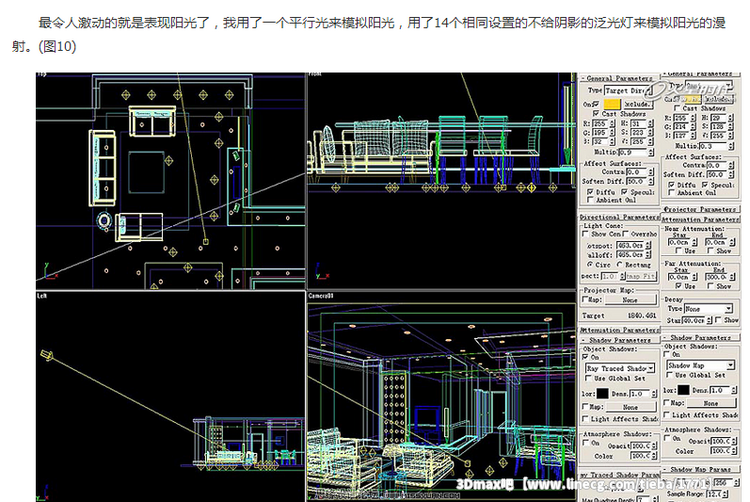Click shadow Map None button under Ray Traced

[630, 407]
